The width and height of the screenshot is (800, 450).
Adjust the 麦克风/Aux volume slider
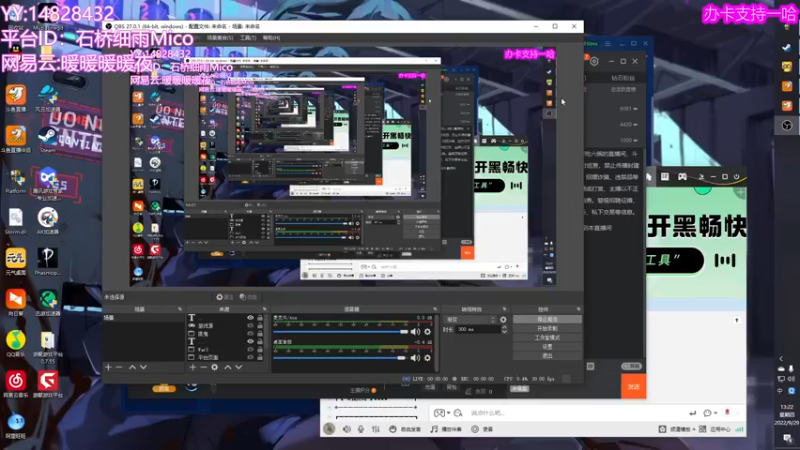point(341,332)
